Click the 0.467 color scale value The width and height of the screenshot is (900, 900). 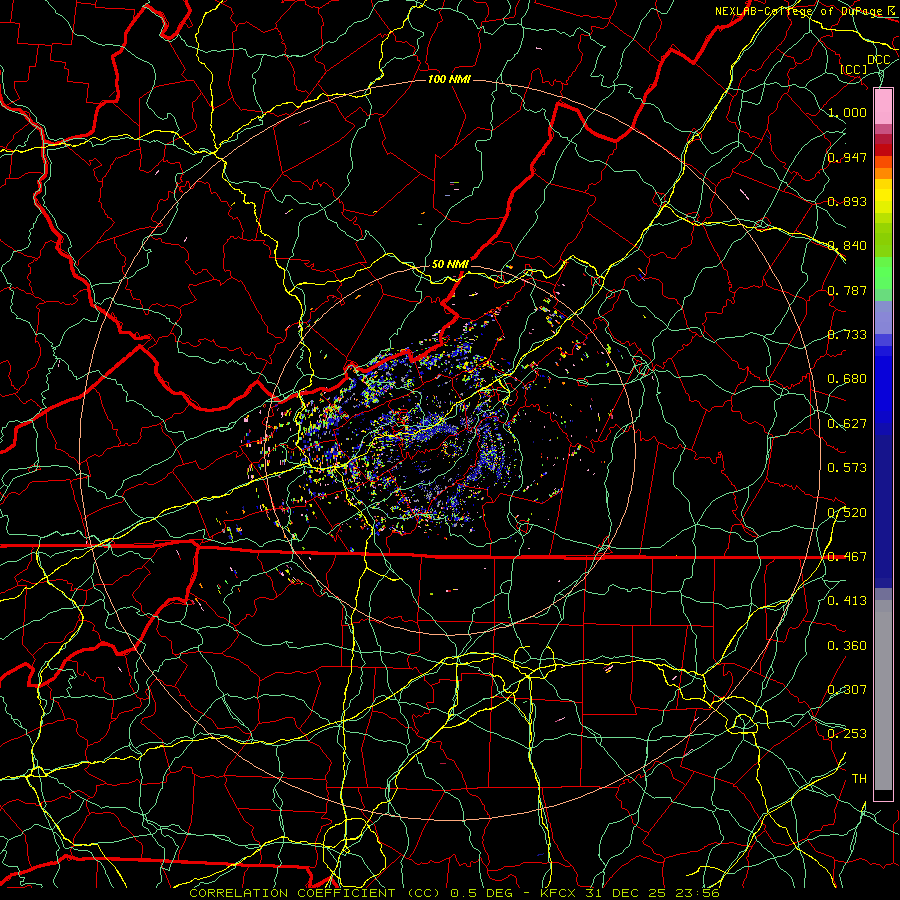(847, 557)
